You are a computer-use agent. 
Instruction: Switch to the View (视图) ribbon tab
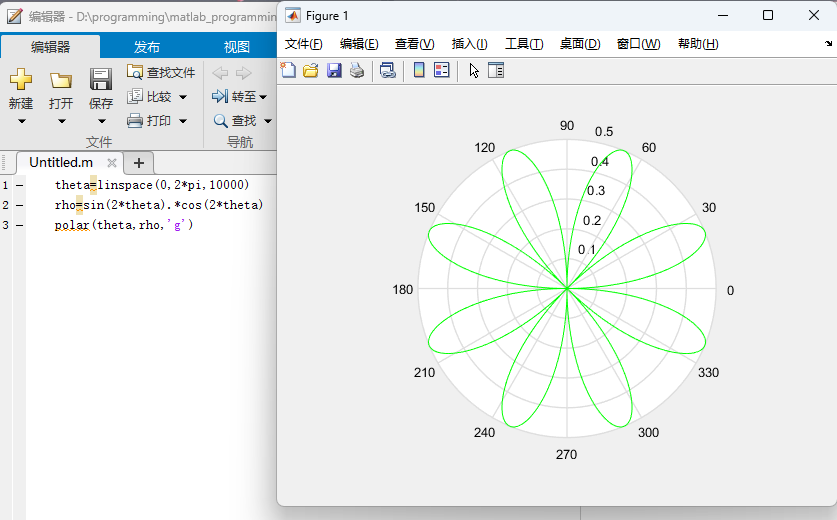[x=236, y=47]
